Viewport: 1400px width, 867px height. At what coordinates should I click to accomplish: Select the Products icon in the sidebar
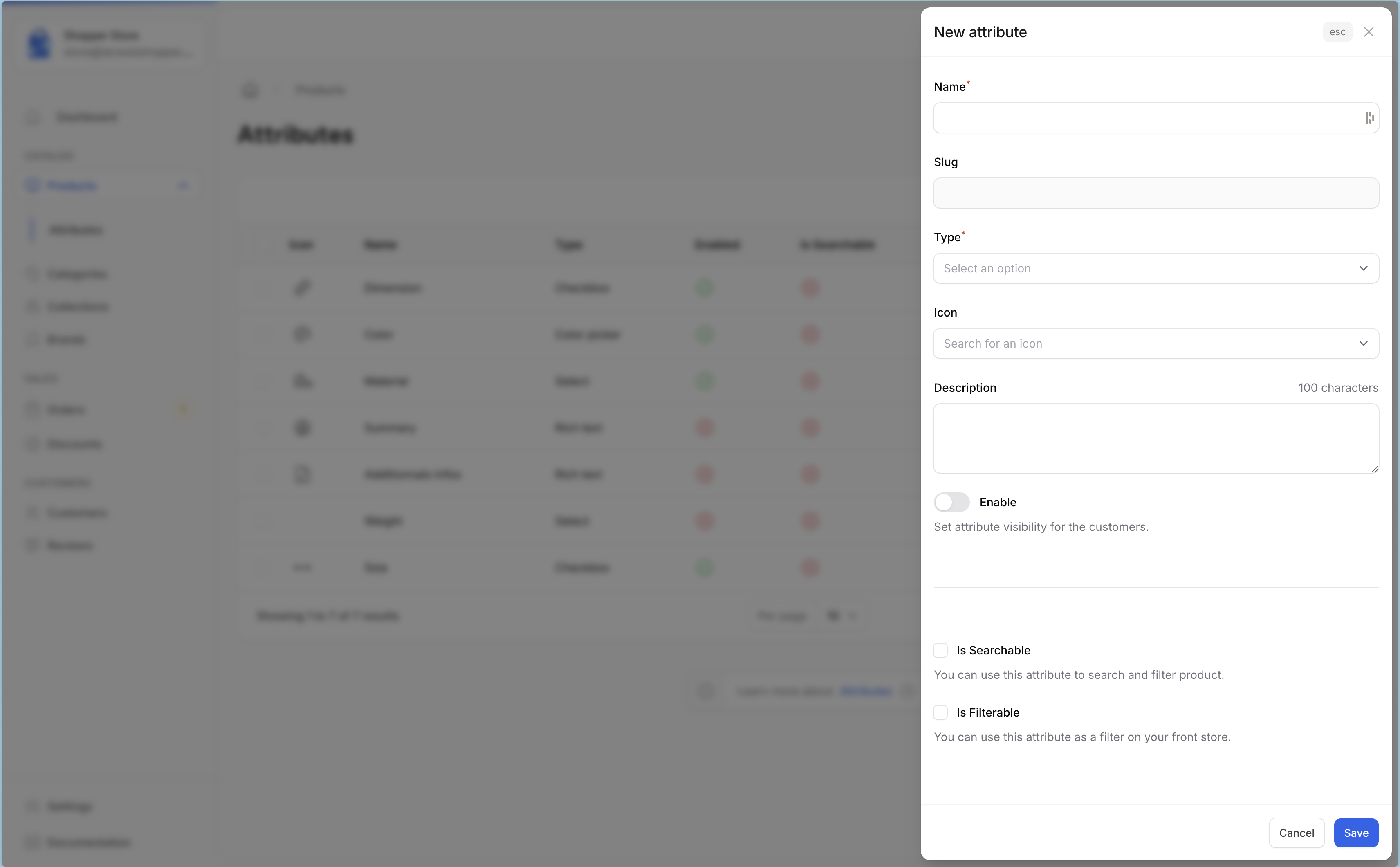click(x=32, y=185)
